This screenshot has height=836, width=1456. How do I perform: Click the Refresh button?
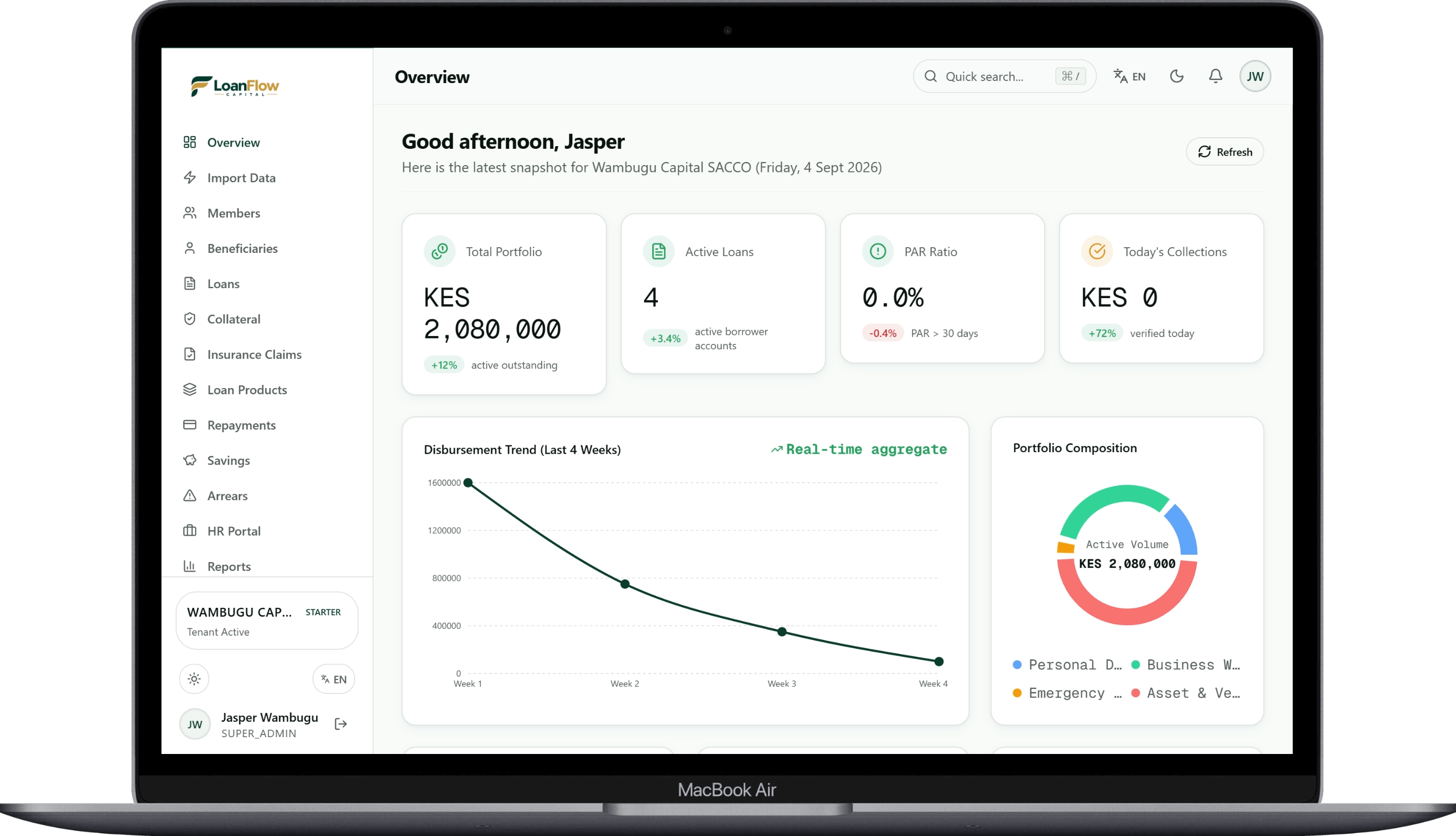point(1225,151)
